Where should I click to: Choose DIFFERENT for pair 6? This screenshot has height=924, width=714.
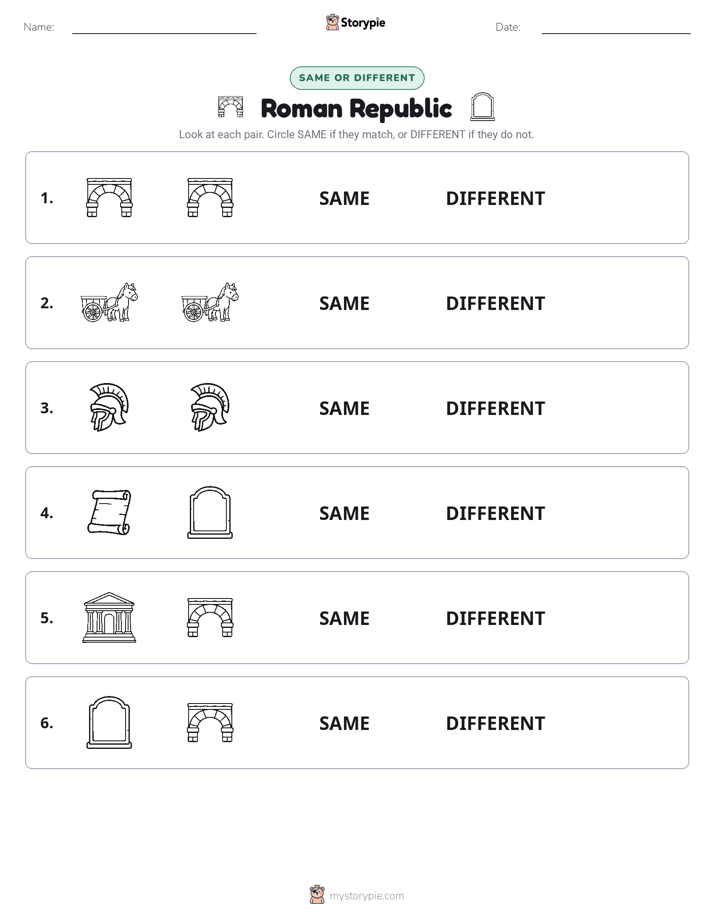tap(495, 723)
